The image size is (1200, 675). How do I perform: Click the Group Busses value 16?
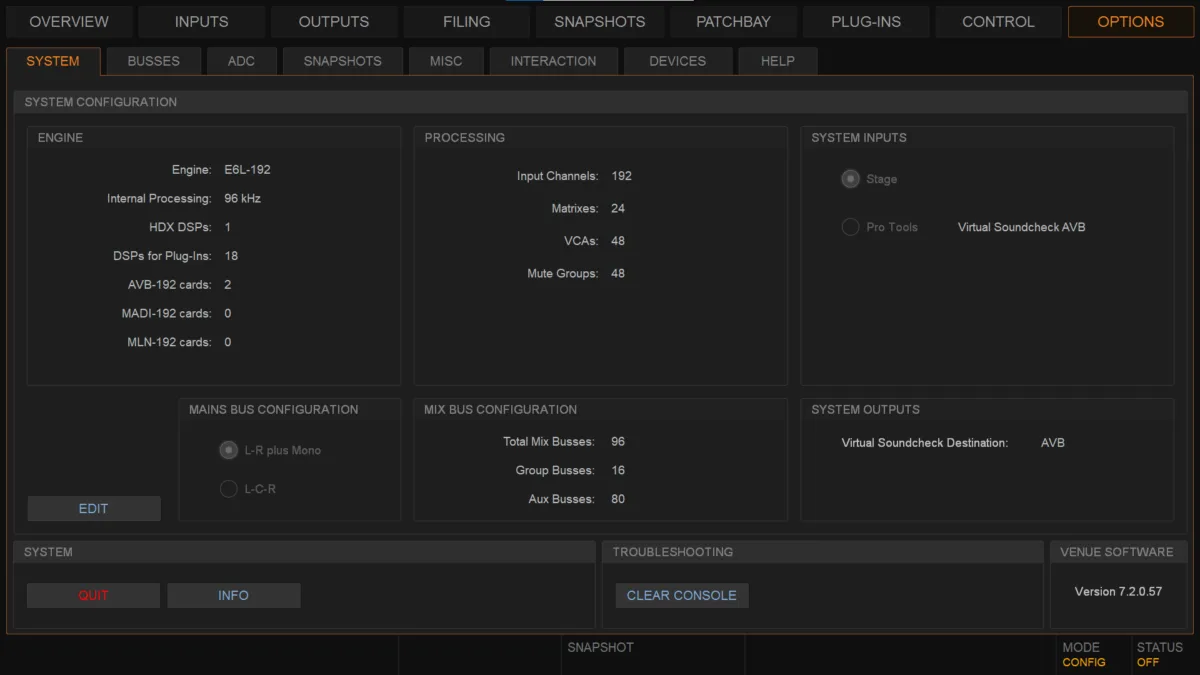(x=618, y=470)
